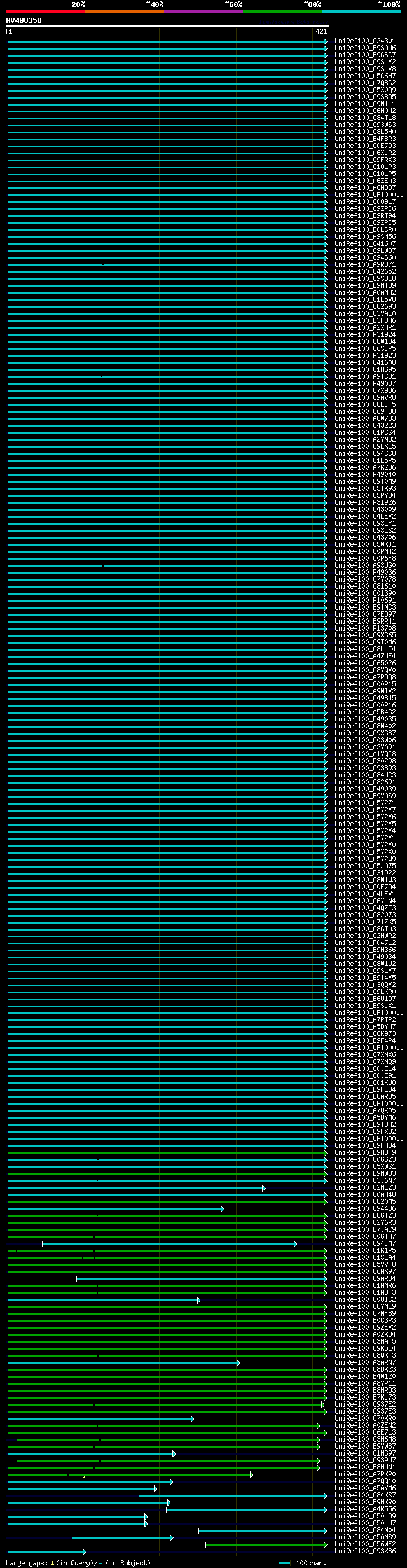Viewport: 407px width, 1568px height.
Task: Click the white query sequence ruler bar
Action: coord(167,26)
